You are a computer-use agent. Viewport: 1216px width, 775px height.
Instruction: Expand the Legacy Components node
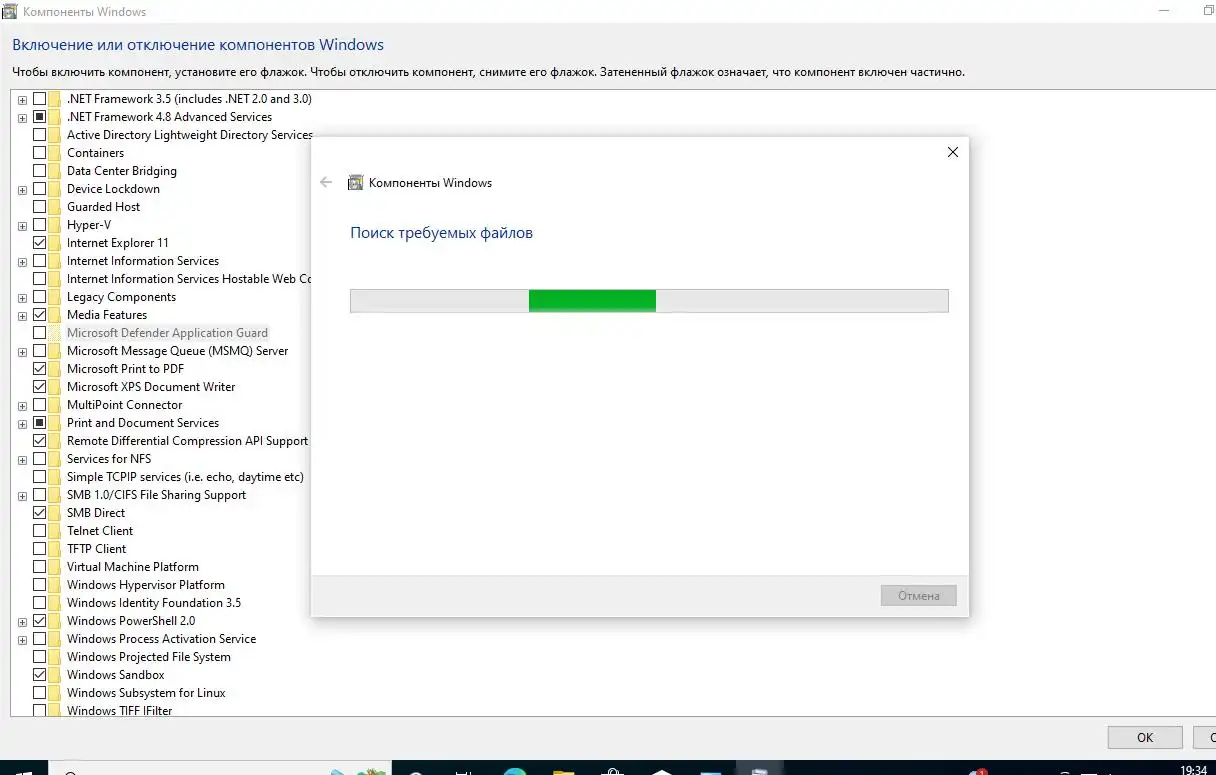(22, 298)
